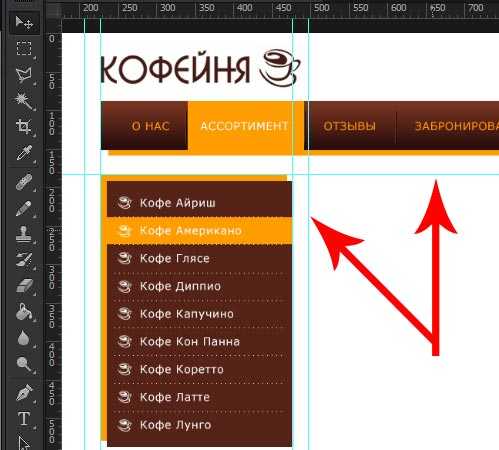Pick the Eyedropper tool
This screenshot has height=450, width=499.
click(24, 153)
